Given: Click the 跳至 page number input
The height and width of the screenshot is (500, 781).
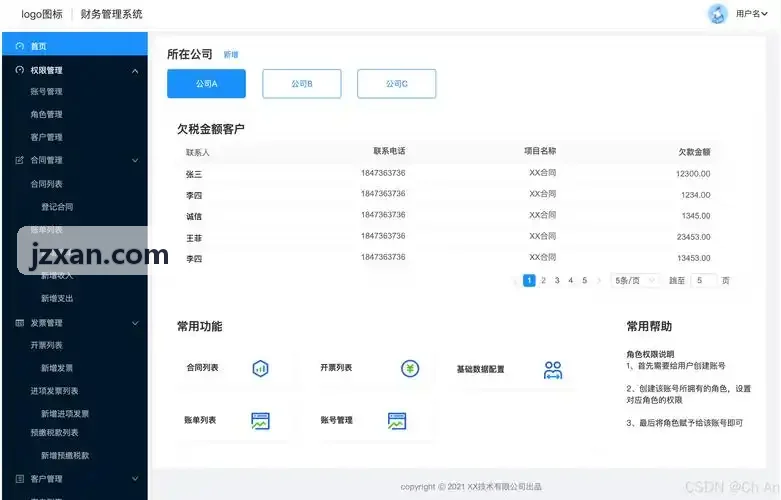Looking at the screenshot, I should click(x=704, y=281).
